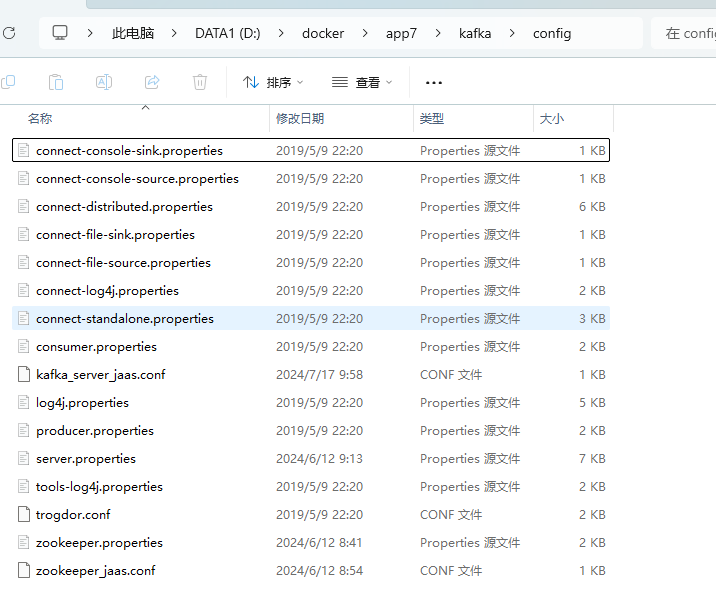Image resolution: width=716 pixels, height=599 pixels.
Task: Navigate to 此电脑 in the address bar
Action: [133, 33]
